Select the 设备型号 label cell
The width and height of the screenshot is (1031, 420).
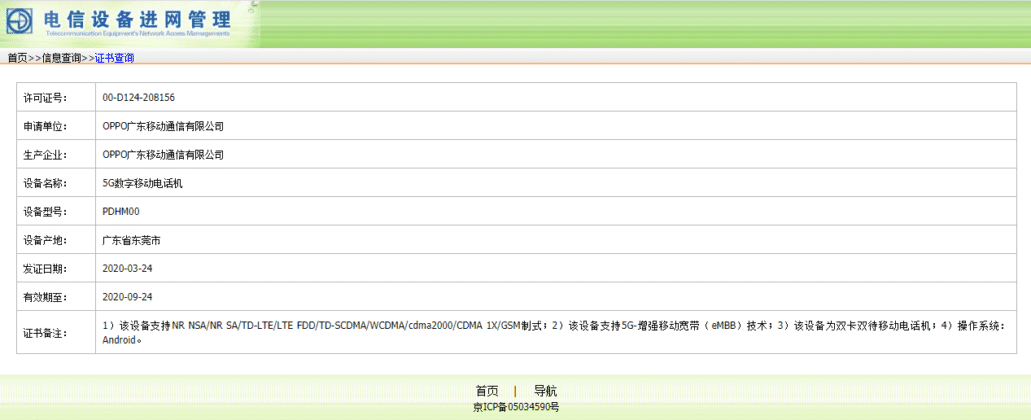tap(56, 212)
